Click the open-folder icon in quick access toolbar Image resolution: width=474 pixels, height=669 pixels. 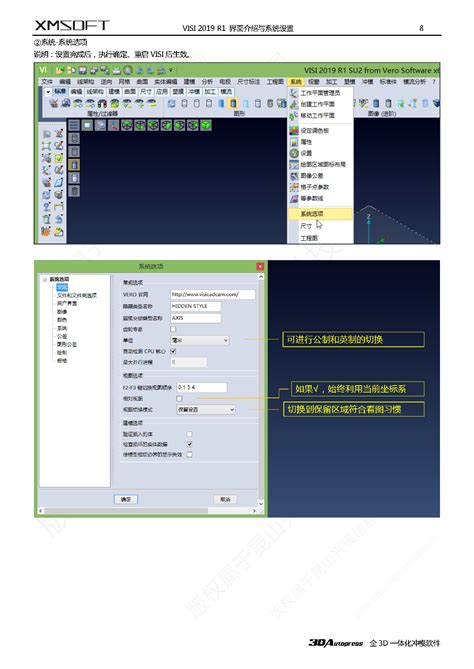coord(59,70)
